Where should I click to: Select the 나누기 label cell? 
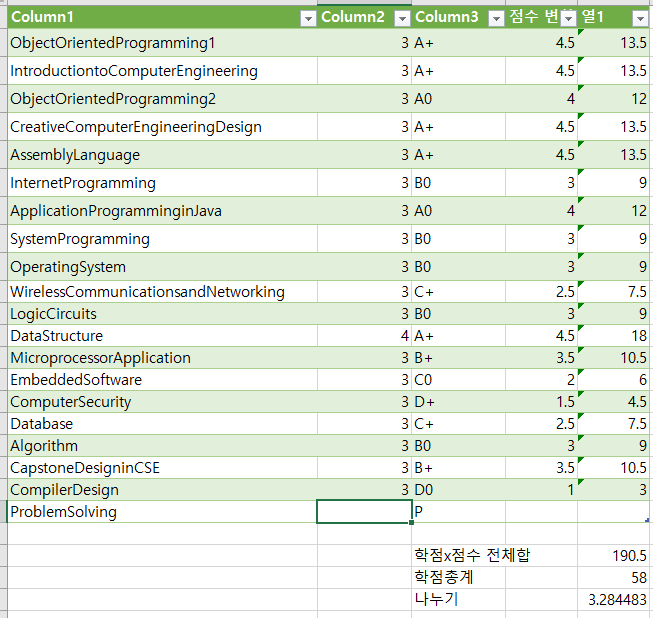(x=459, y=600)
